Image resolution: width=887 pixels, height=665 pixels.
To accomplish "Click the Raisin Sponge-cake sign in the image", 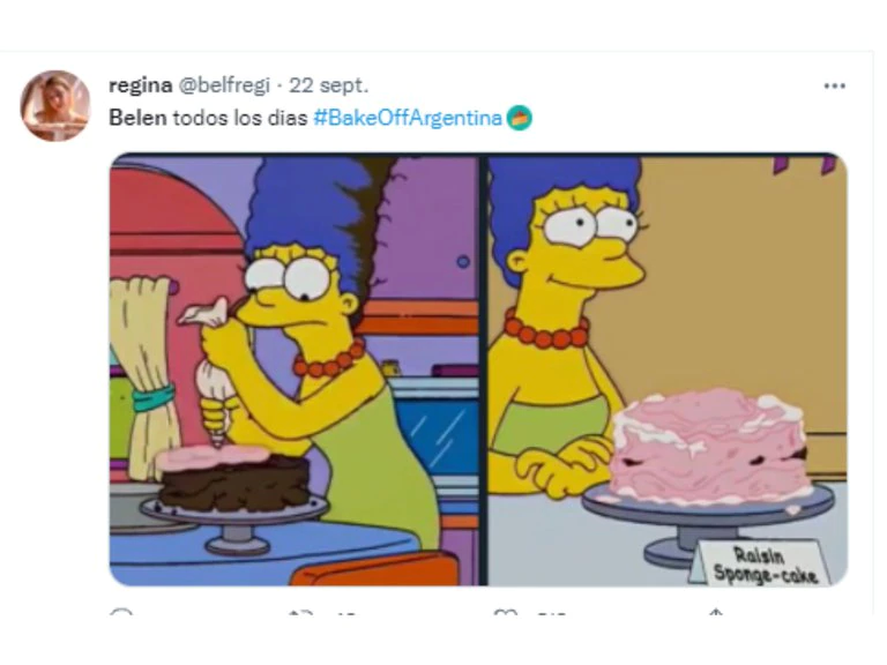I will [761, 563].
